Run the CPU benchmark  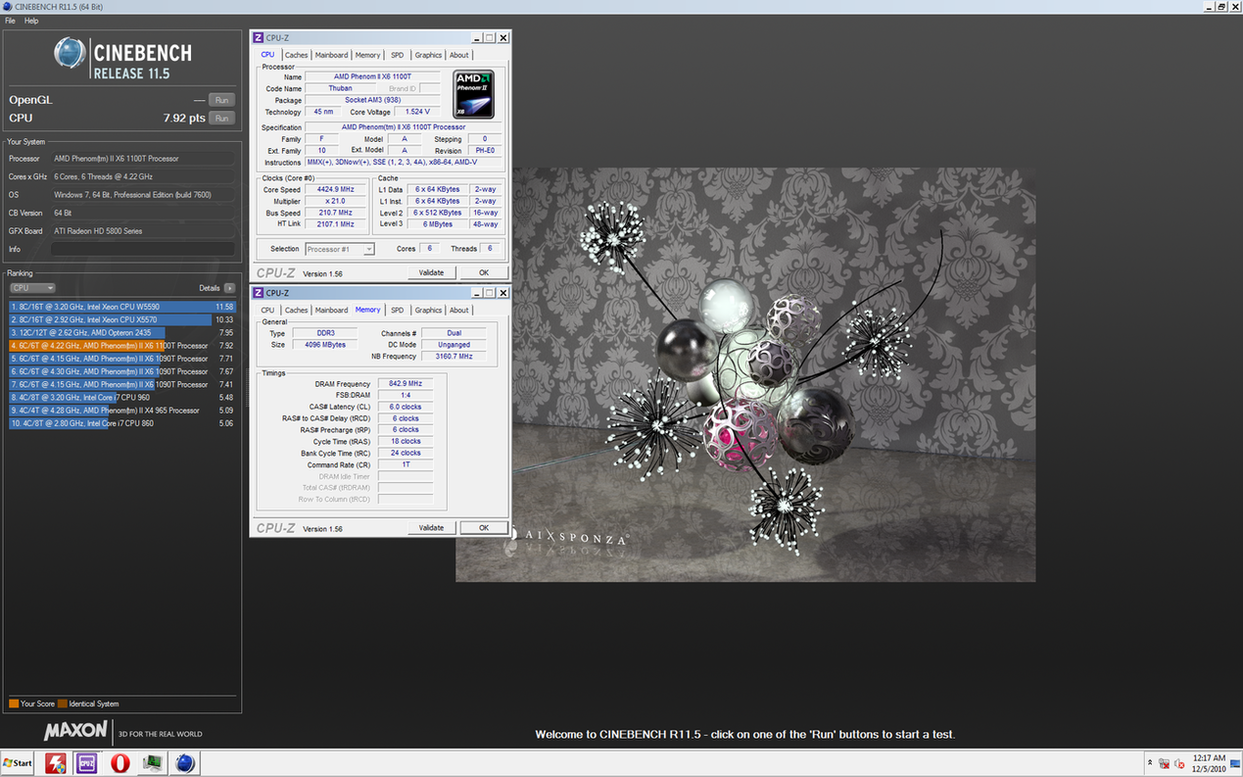tap(222, 118)
